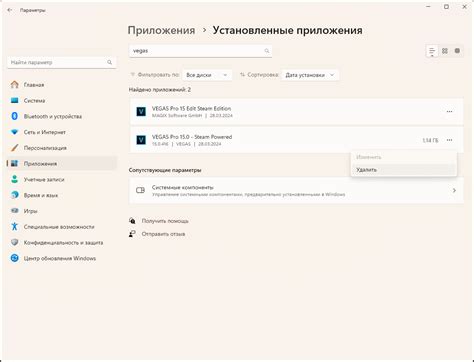This screenshot has height=362, width=474.
Task: Click the 'Приложения' breadcrumb link
Action: click(161, 30)
